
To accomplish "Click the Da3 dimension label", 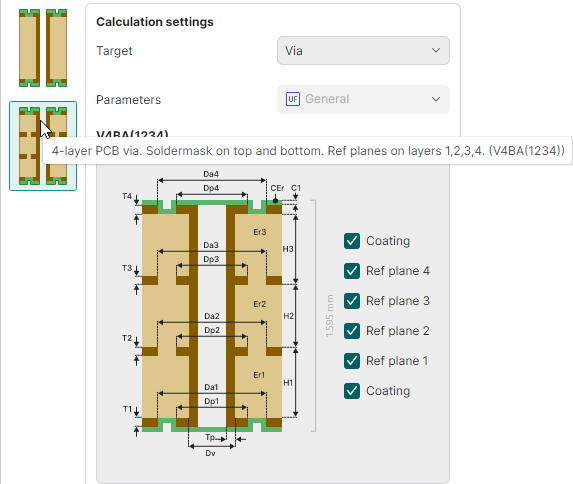I will [x=211, y=245].
